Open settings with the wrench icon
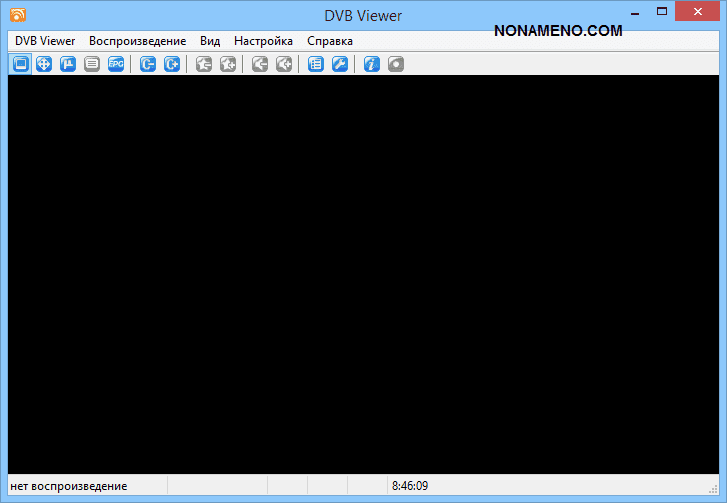The image size is (727, 503). (340, 64)
